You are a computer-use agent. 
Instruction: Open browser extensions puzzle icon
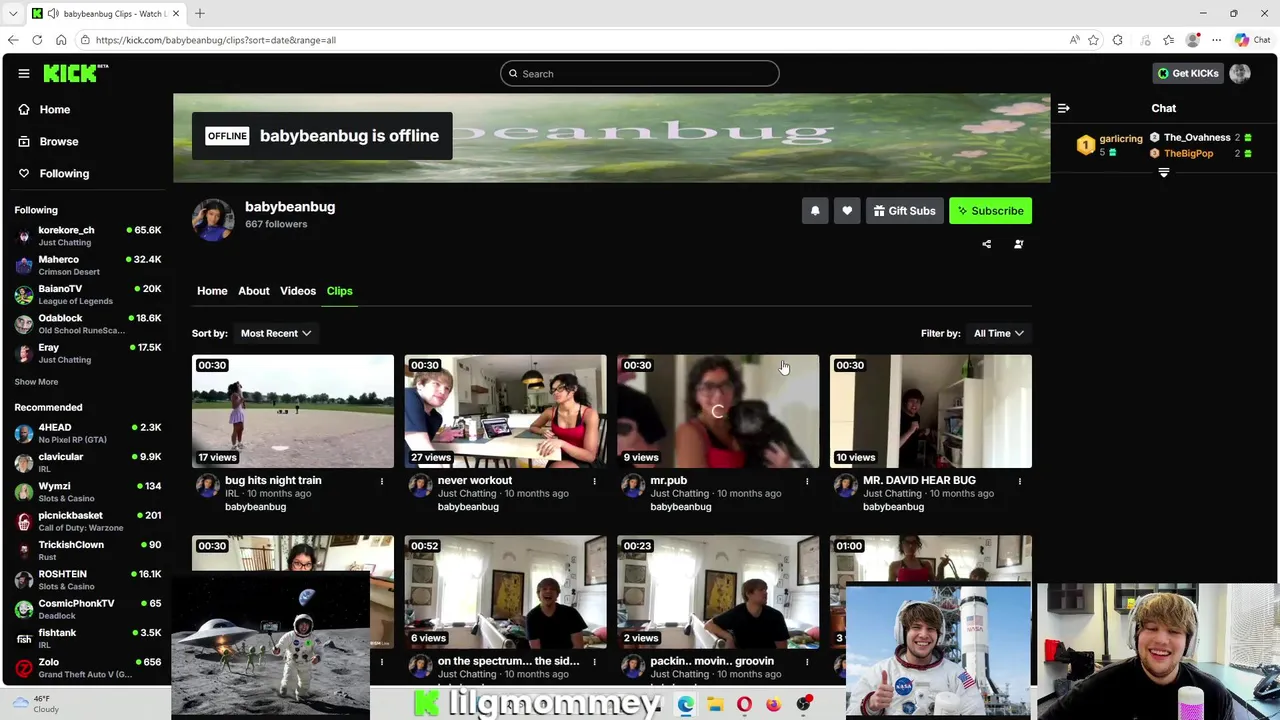coord(1118,40)
